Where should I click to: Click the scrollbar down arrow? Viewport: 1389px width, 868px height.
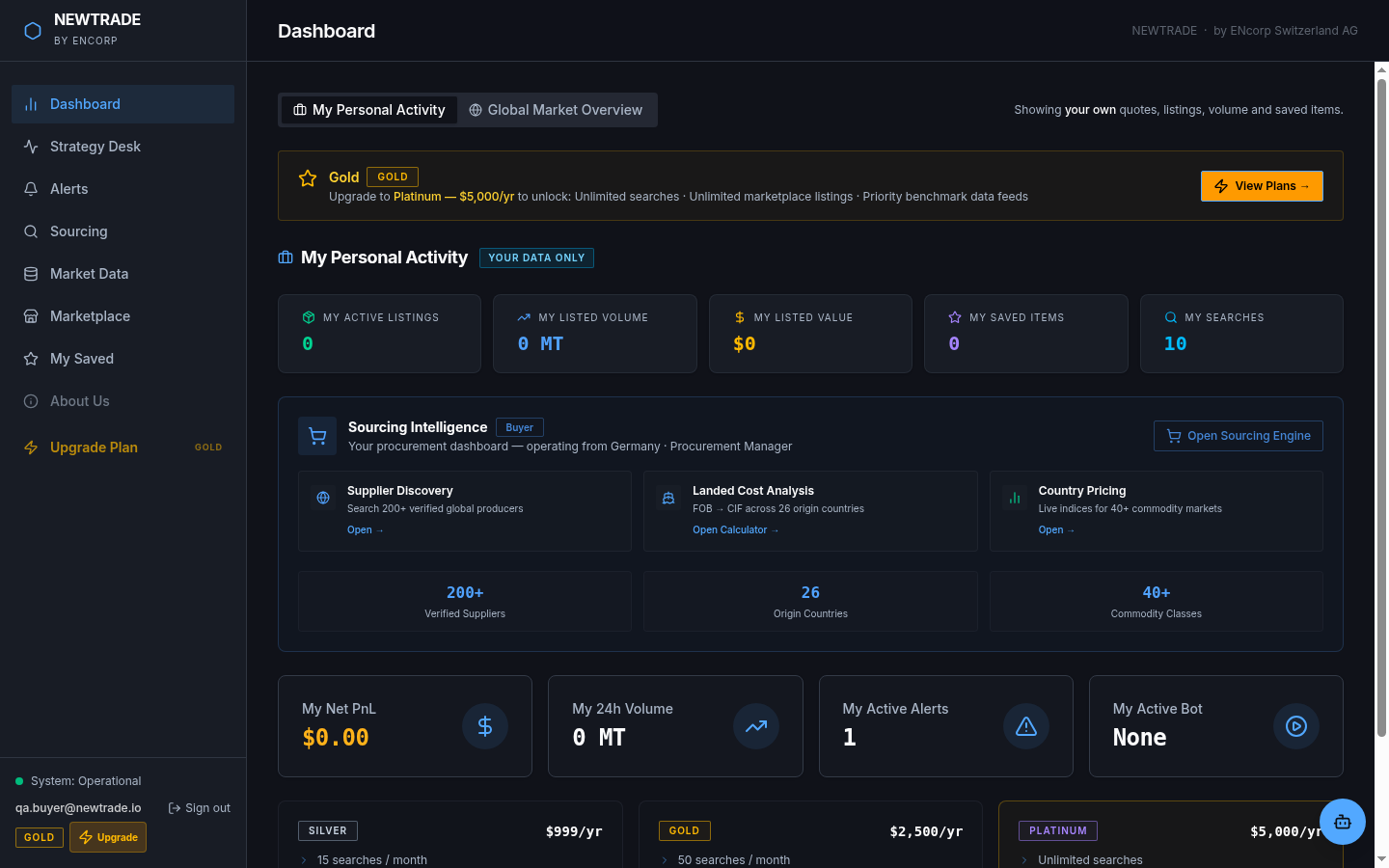point(1381,858)
